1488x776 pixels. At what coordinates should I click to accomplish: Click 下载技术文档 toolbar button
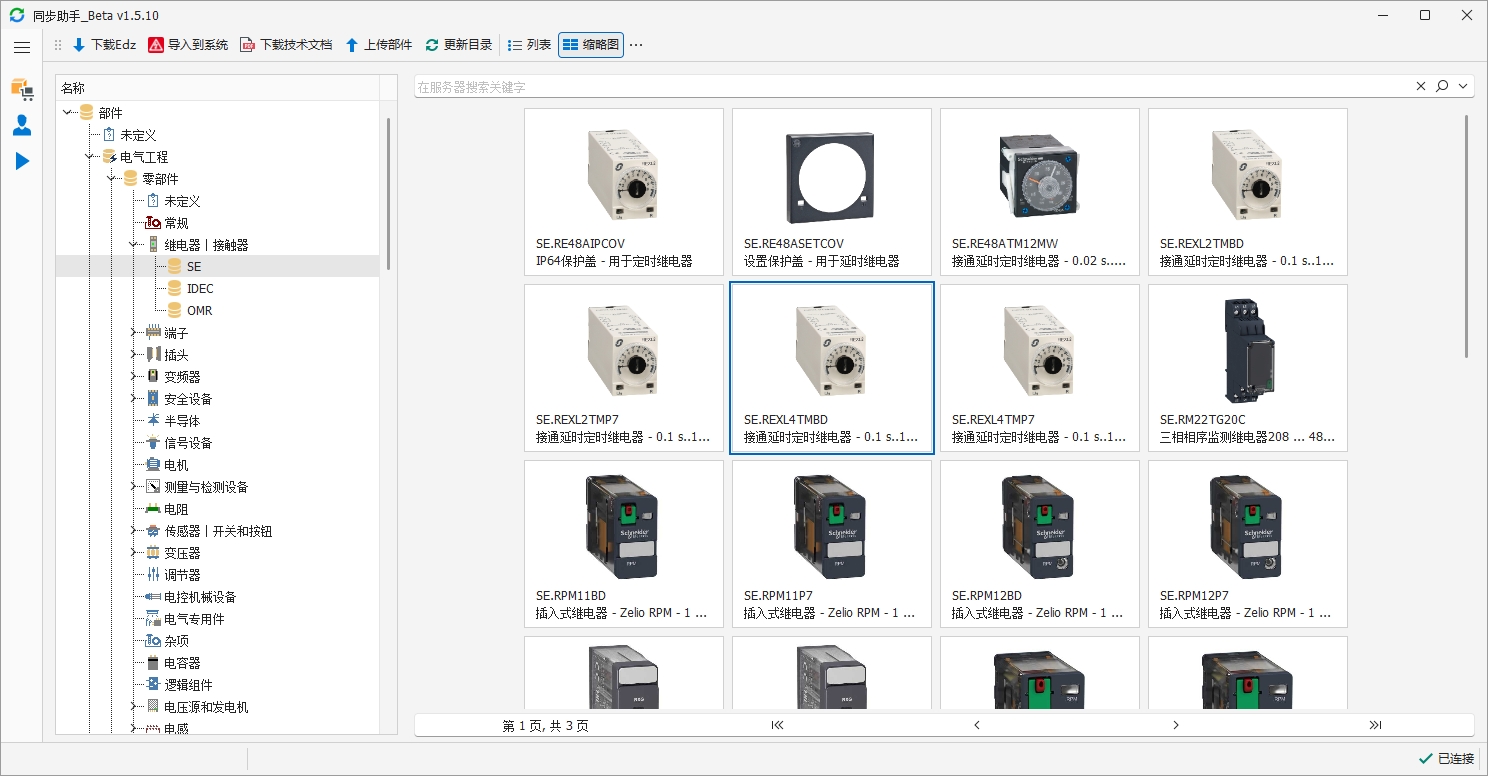coord(286,45)
